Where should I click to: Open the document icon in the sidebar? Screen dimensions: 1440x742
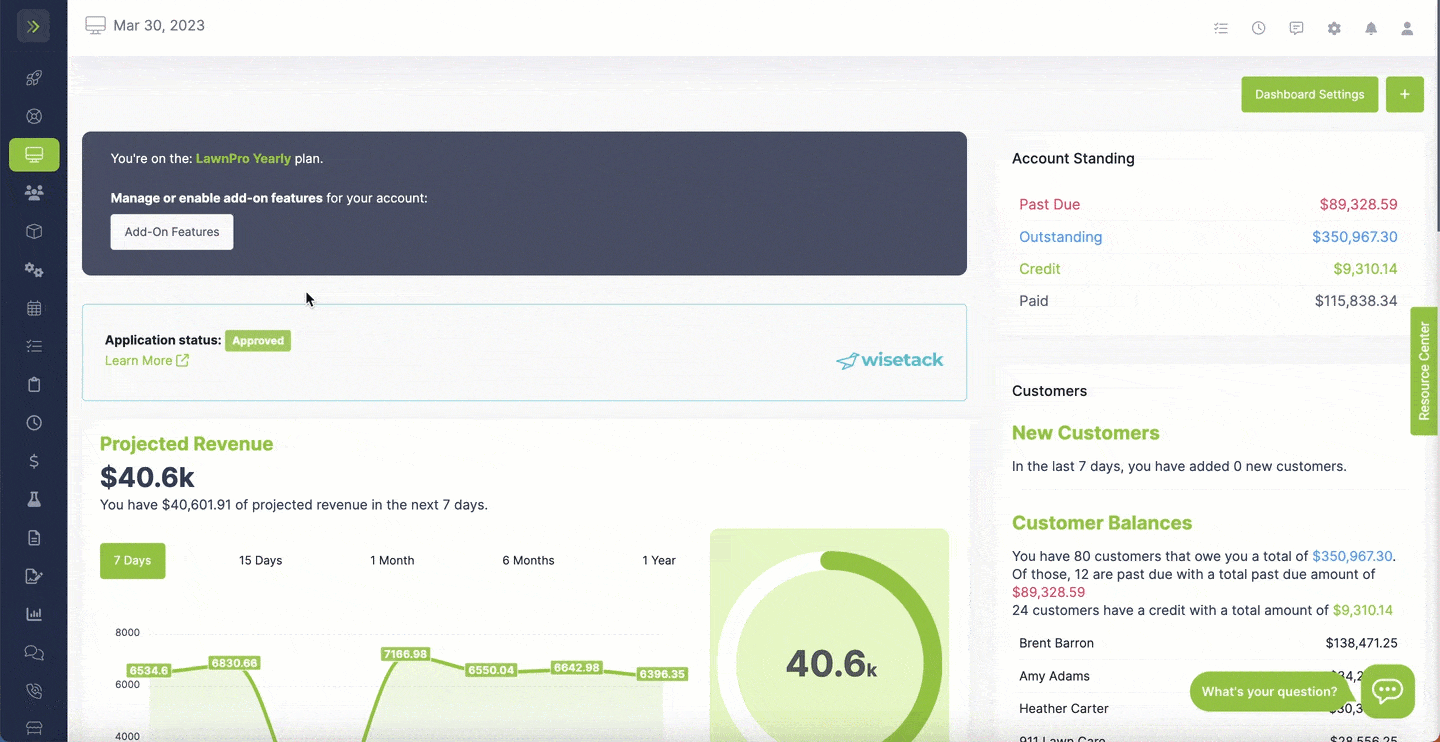tap(34, 538)
